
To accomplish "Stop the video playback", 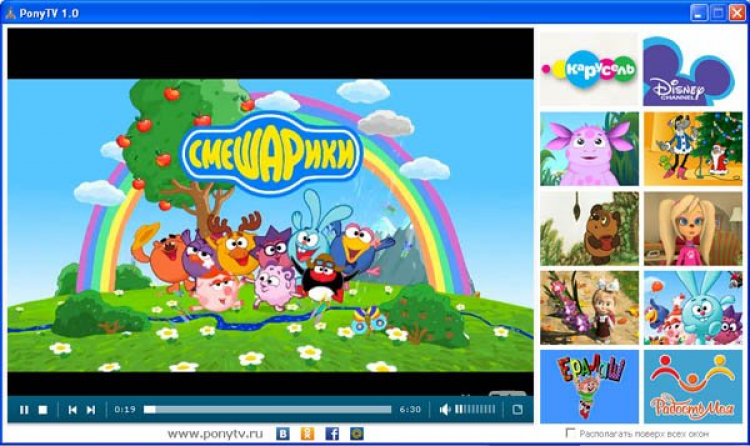I will click(x=43, y=410).
